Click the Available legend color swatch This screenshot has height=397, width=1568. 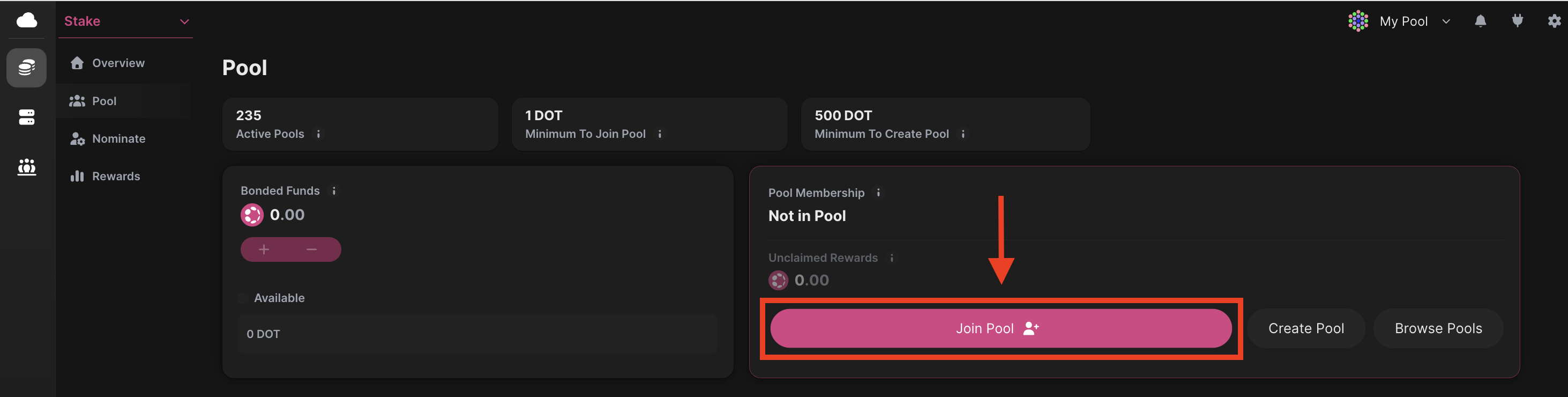(x=243, y=298)
